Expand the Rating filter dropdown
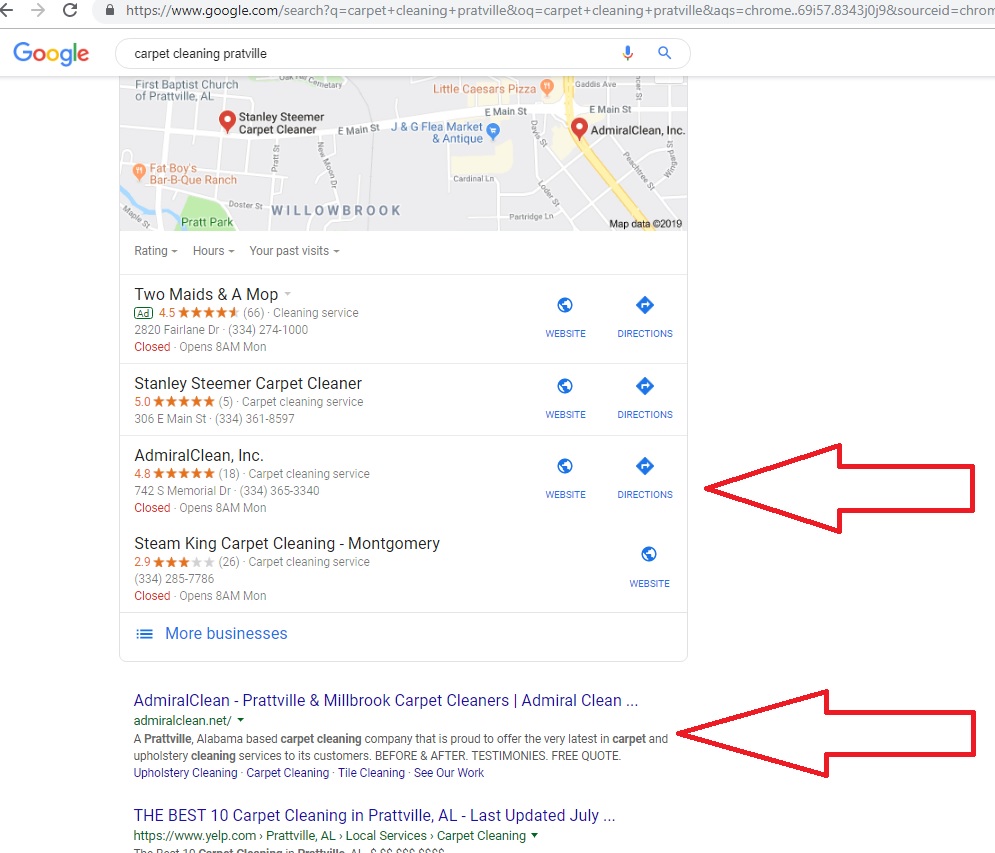 coord(156,251)
